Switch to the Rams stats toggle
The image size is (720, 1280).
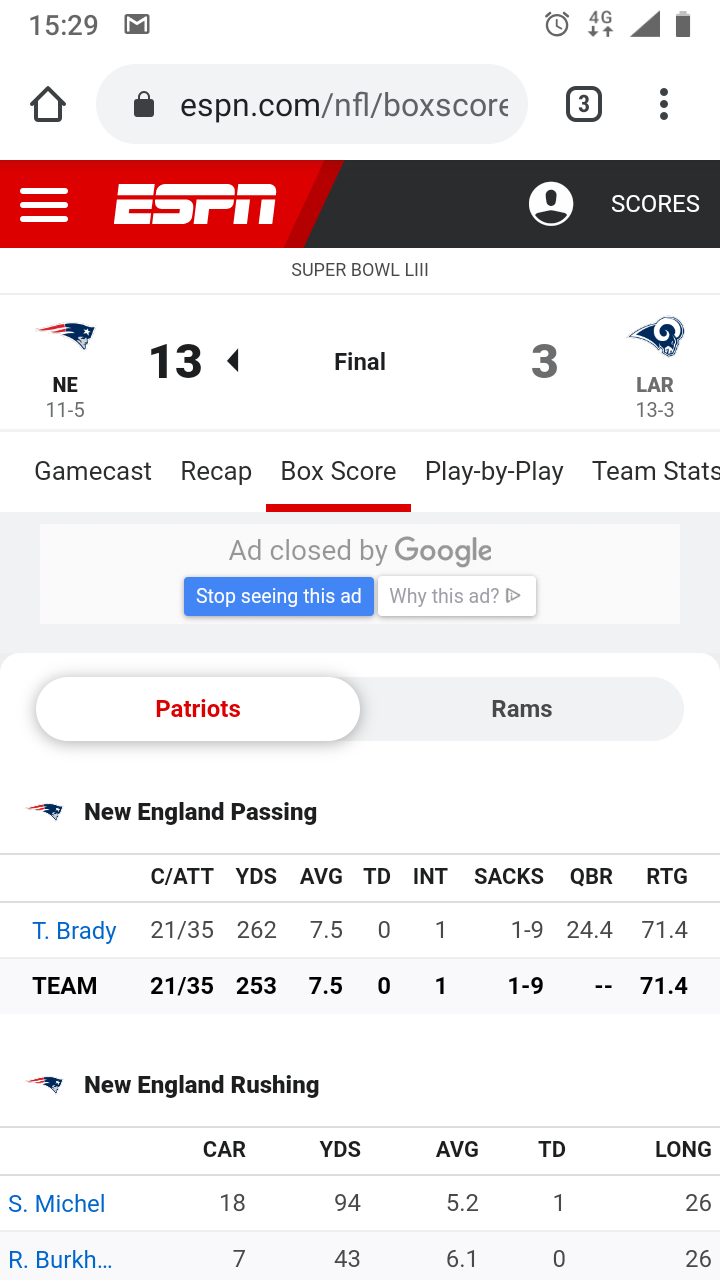pos(522,709)
